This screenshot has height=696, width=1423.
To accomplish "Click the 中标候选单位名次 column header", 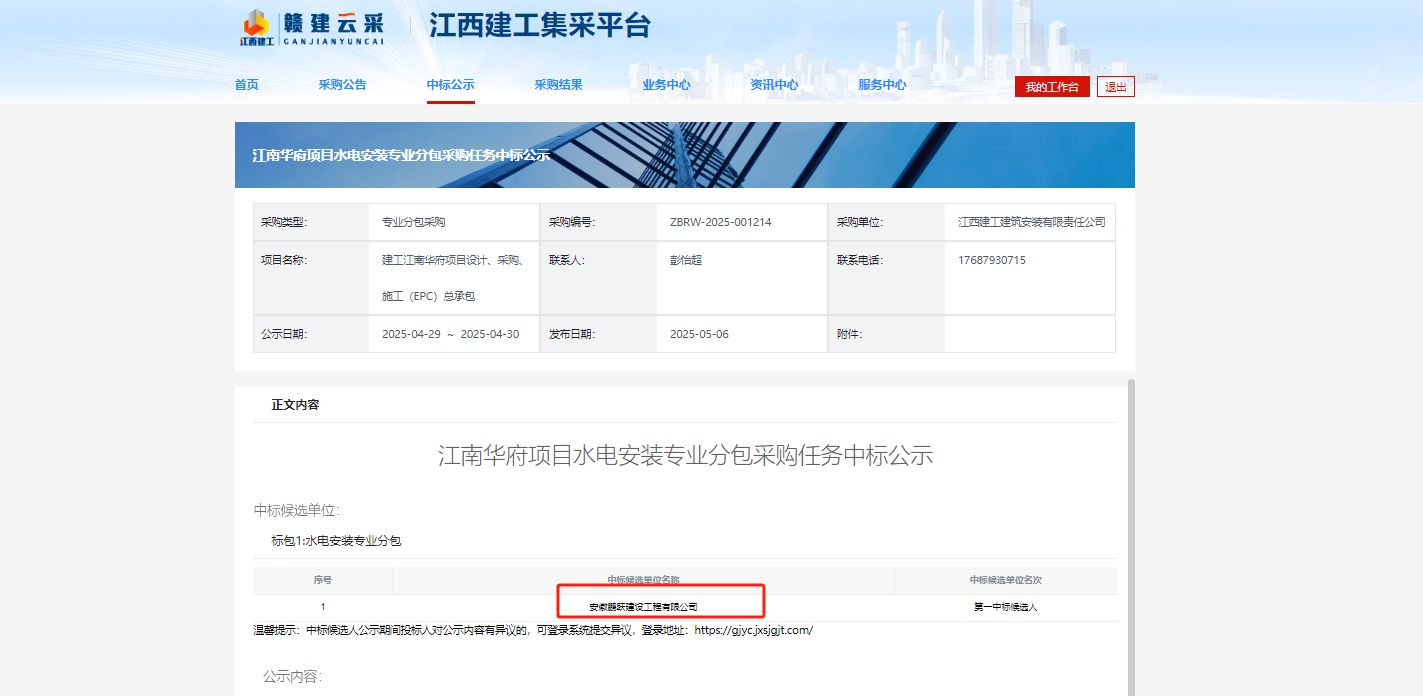I will click(x=1006, y=580).
